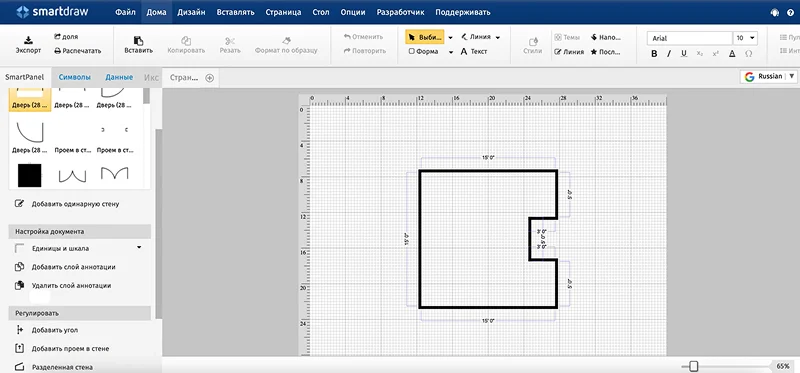Switch to the Дизайн tab
The image size is (800, 373).
click(x=191, y=12)
